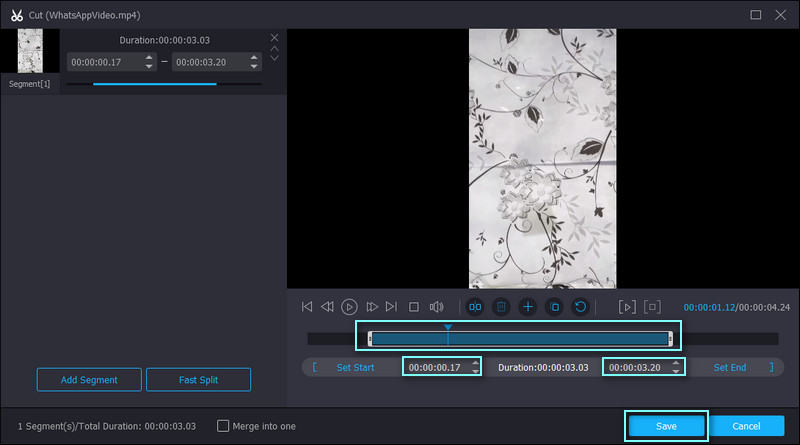Click the blue playhead marker on timeline

click(x=447, y=327)
